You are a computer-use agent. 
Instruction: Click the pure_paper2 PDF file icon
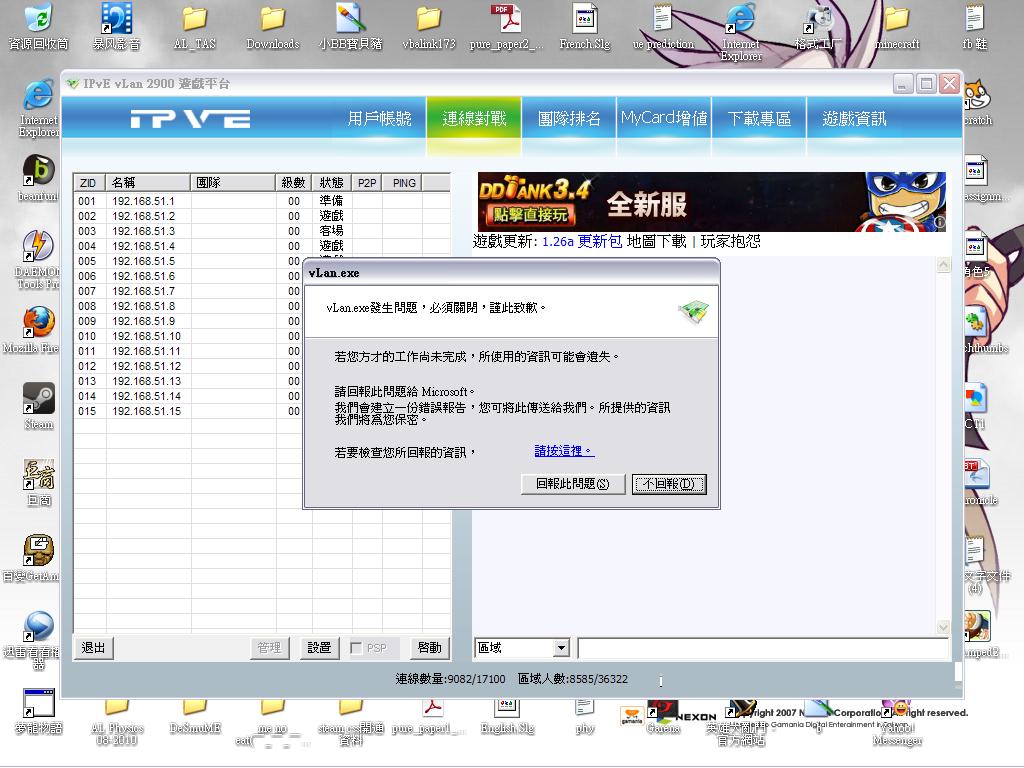coord(506,19)
